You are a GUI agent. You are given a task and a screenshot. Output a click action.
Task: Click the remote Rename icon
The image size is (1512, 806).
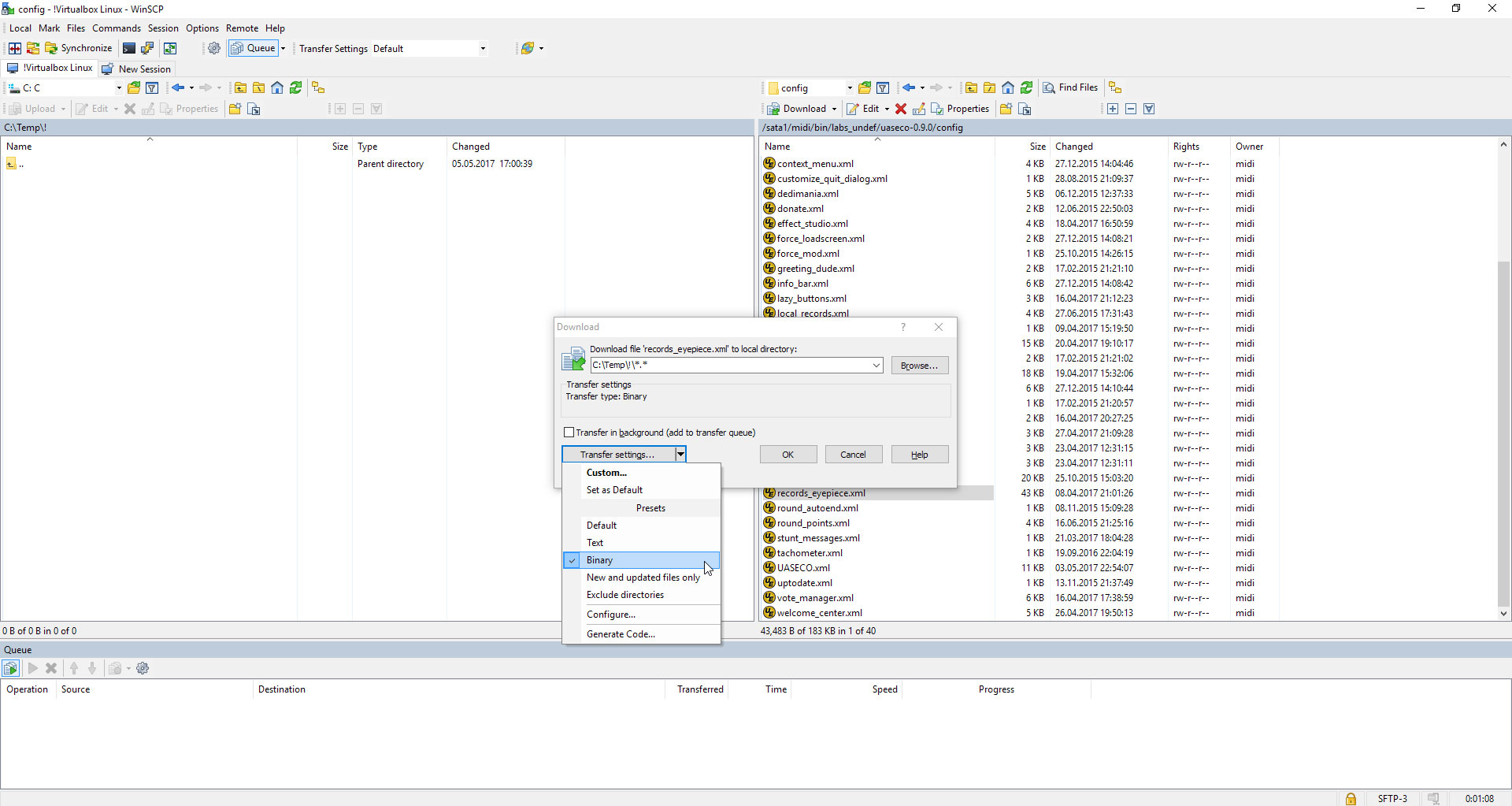(x=919, y=109)
